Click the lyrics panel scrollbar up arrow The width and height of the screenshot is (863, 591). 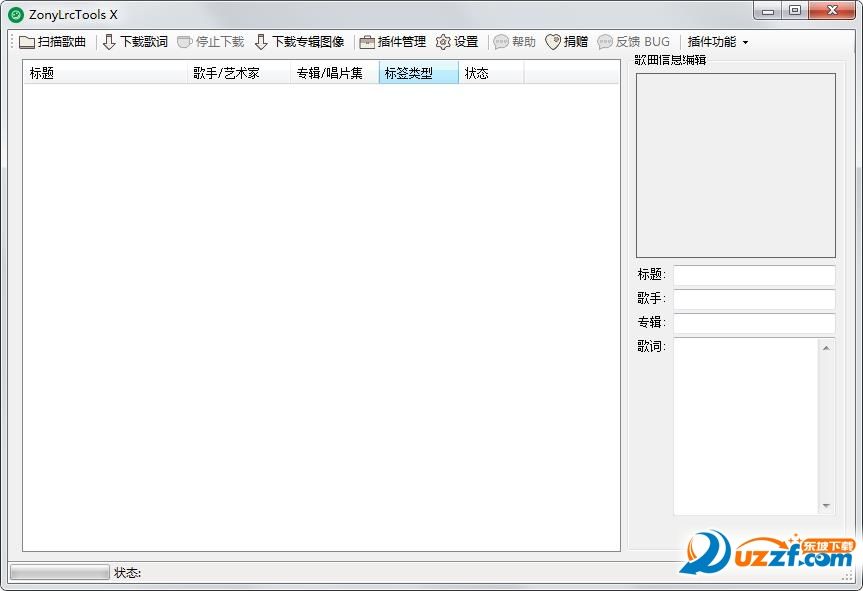[826, 347]
